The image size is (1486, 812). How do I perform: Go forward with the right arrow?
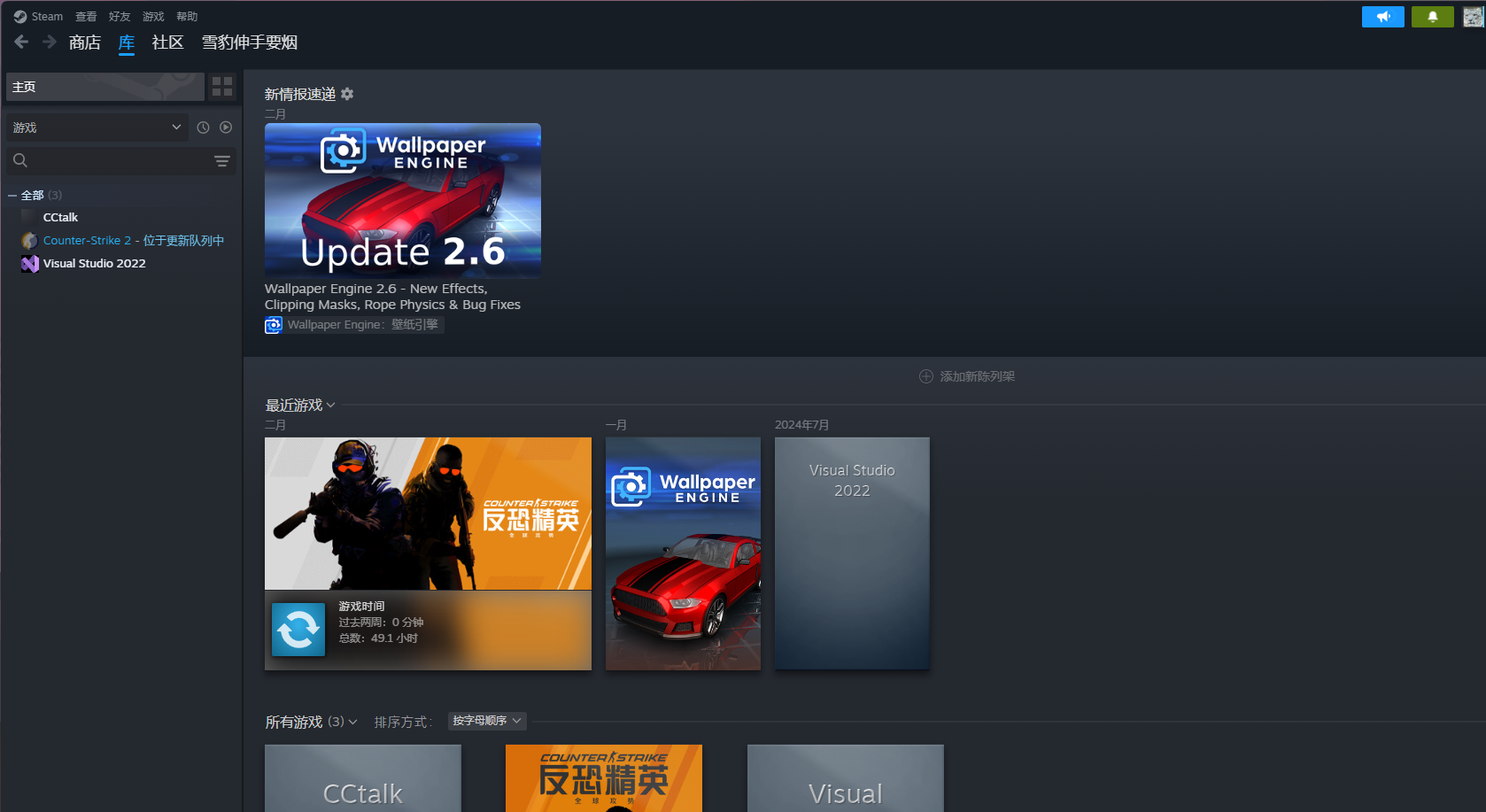click(x=50, y=42)
